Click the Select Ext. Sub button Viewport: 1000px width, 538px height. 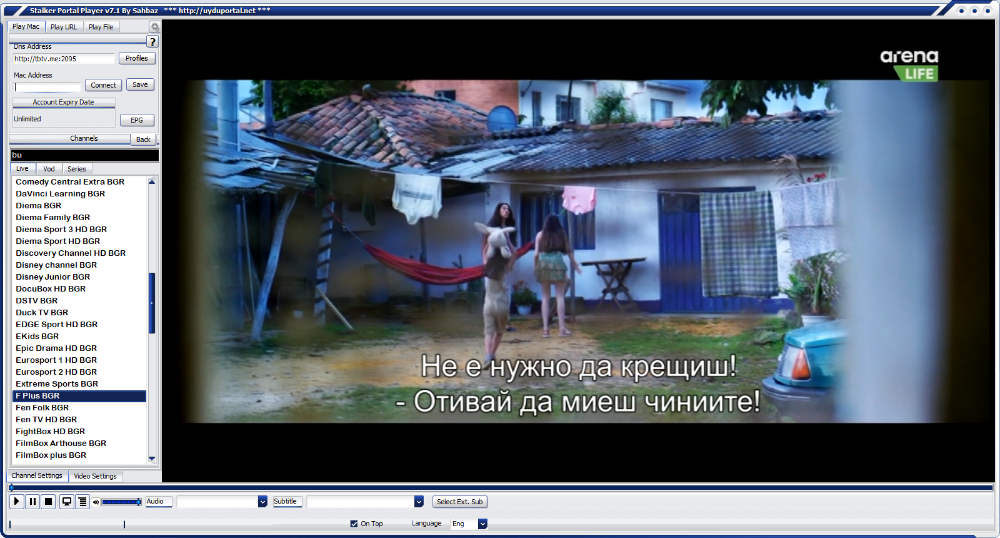(x=459, y=502)
